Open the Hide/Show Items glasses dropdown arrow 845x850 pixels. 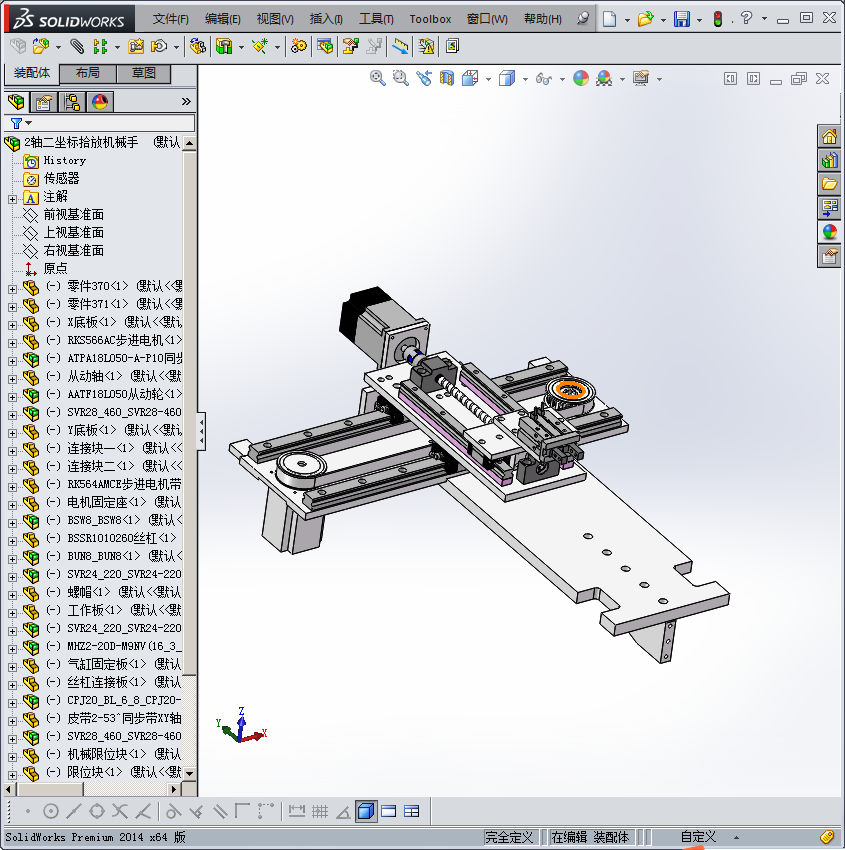click(x=562, y=80)
